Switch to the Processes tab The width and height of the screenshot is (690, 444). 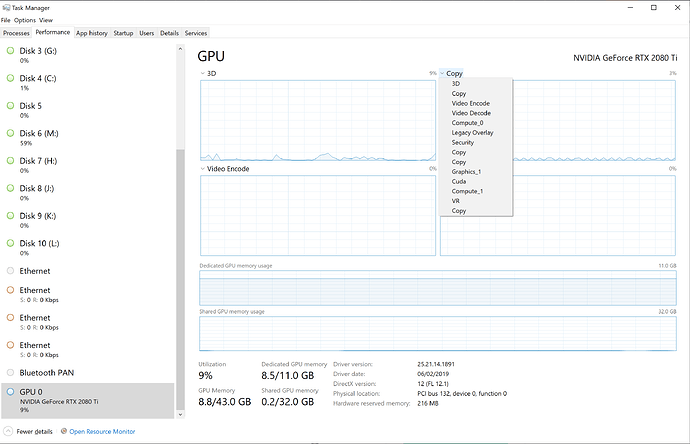pyautogui.click(x=17, y=33)
